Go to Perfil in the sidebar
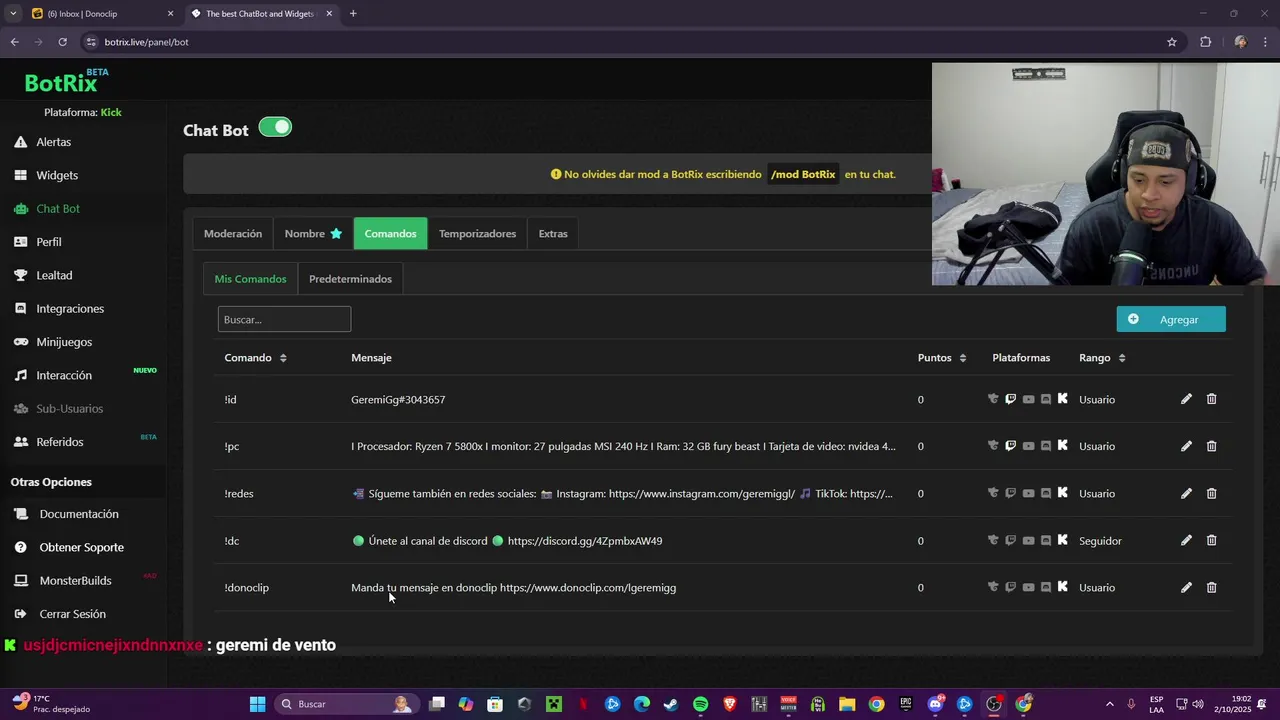This screenshot has height=720, width=1280. click(49, 242)
